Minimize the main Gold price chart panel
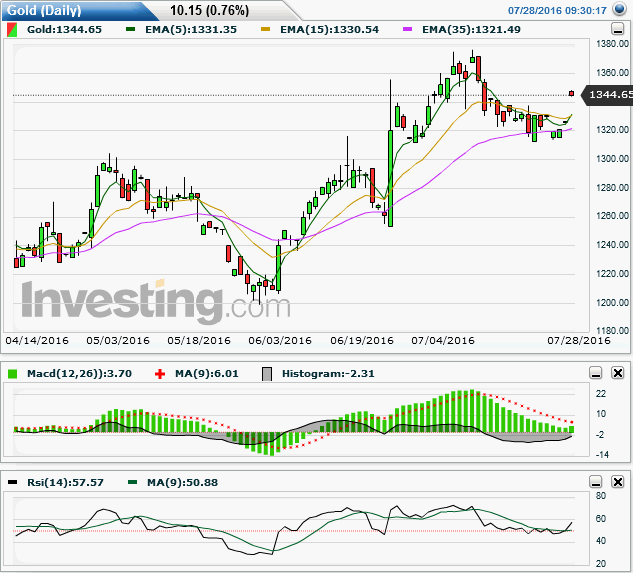 [617, 29]
